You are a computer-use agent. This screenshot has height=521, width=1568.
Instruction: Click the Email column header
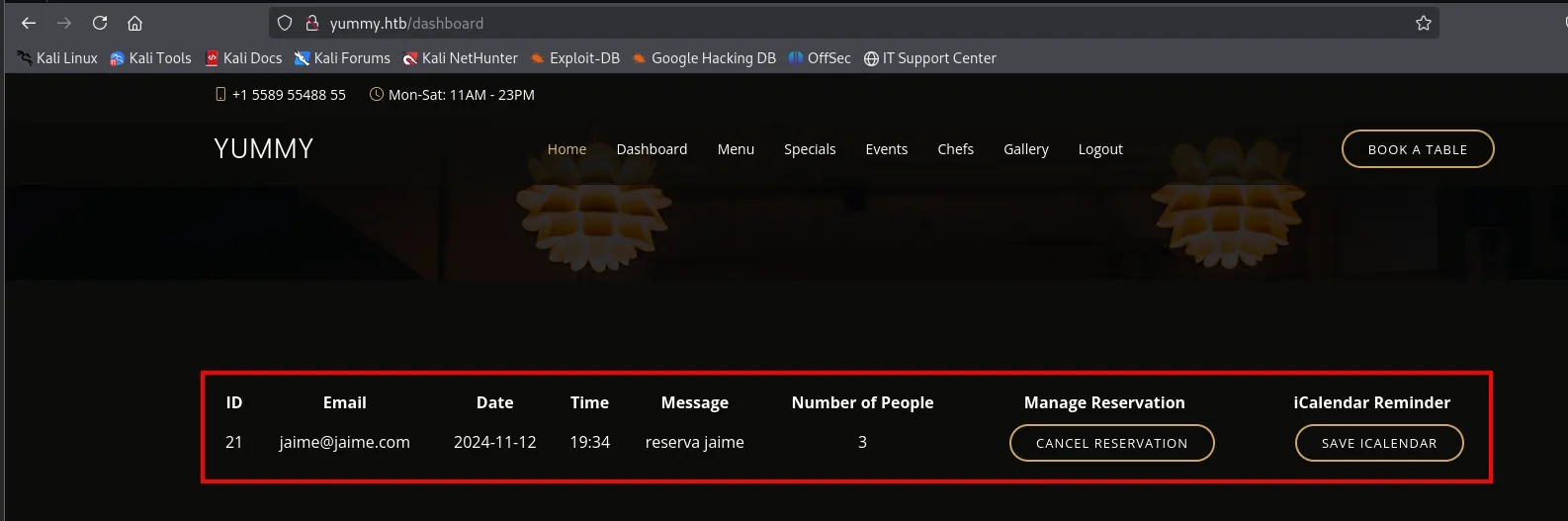345,402
